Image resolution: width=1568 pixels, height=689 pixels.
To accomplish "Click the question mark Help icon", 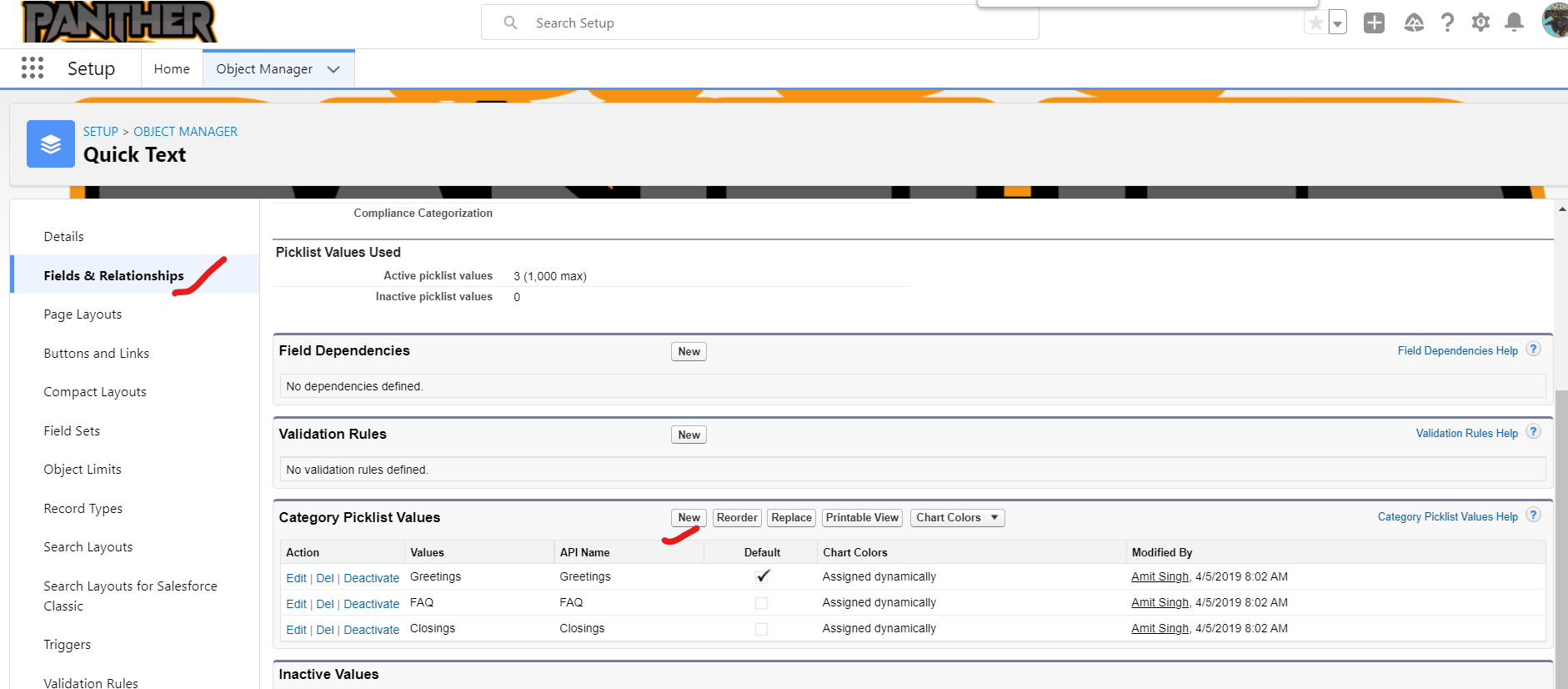I will 1448,23.
